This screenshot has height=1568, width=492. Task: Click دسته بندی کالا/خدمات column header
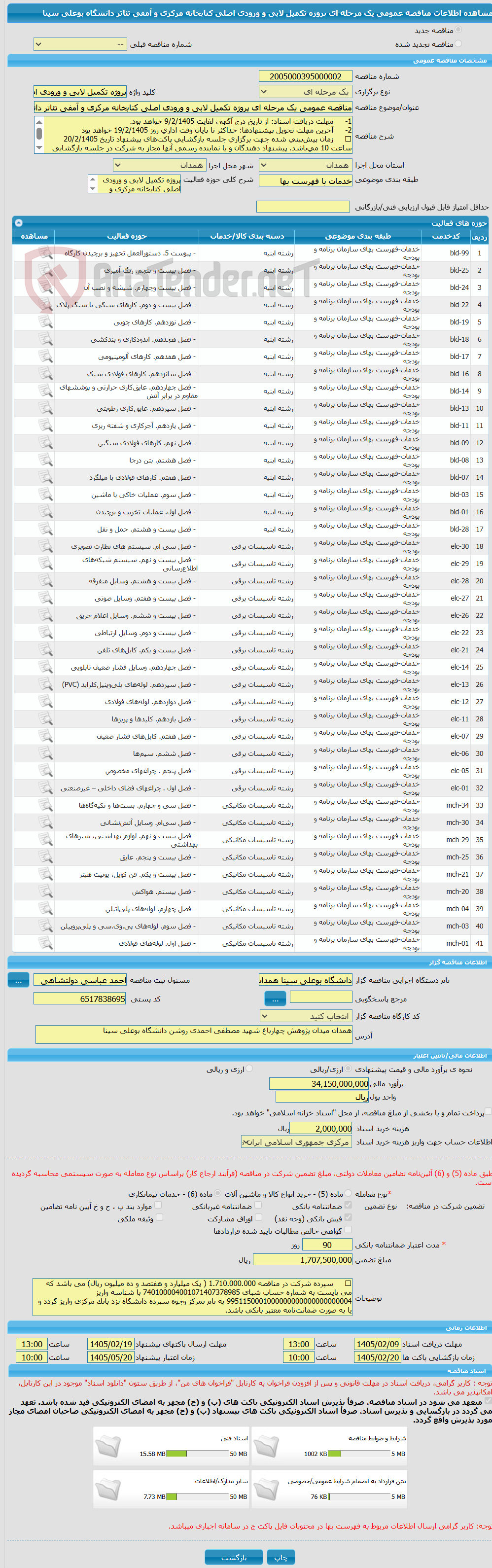click(246, 236)
